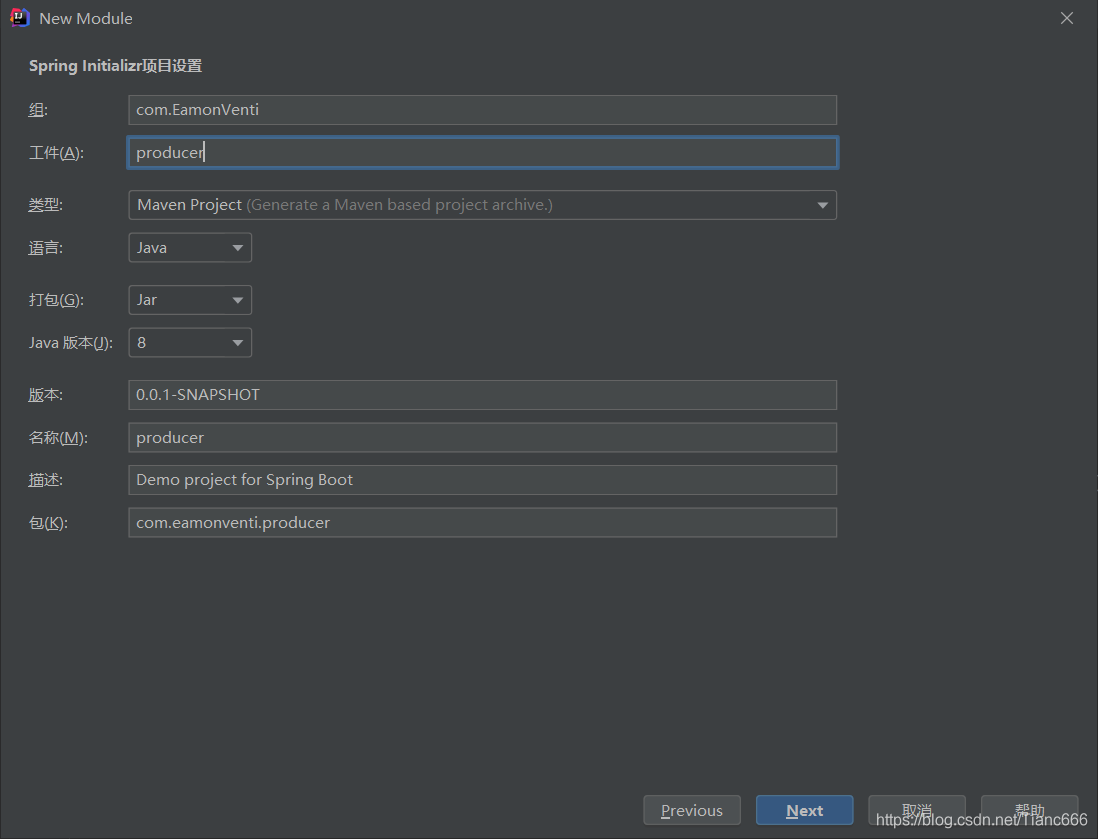Viewport: 1098px width, 839px height.
Task: Expand the Java language dropdown
Action: tap(190, 248)
